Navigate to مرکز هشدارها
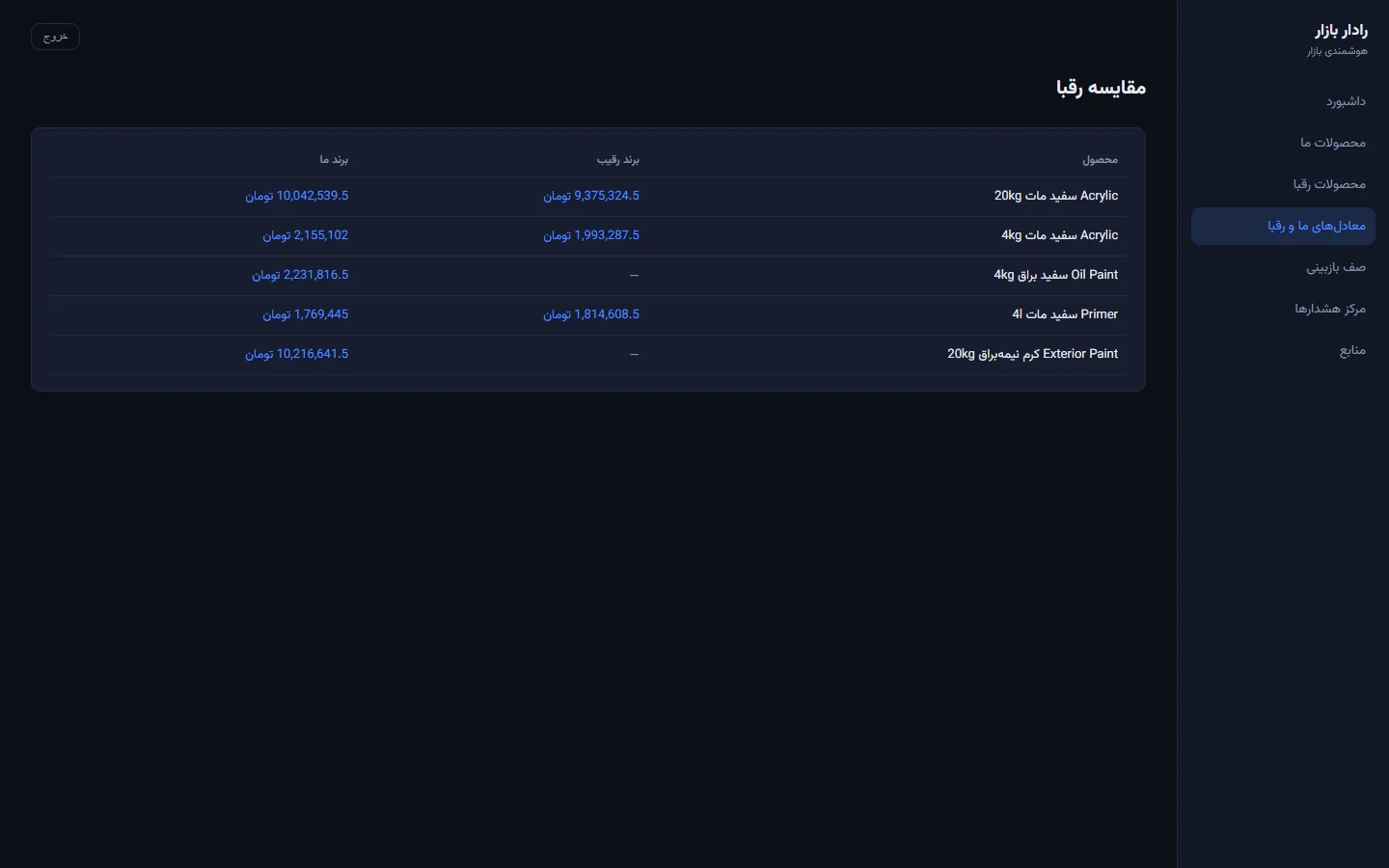The image size is (1389, 868). click(1283, 309)
